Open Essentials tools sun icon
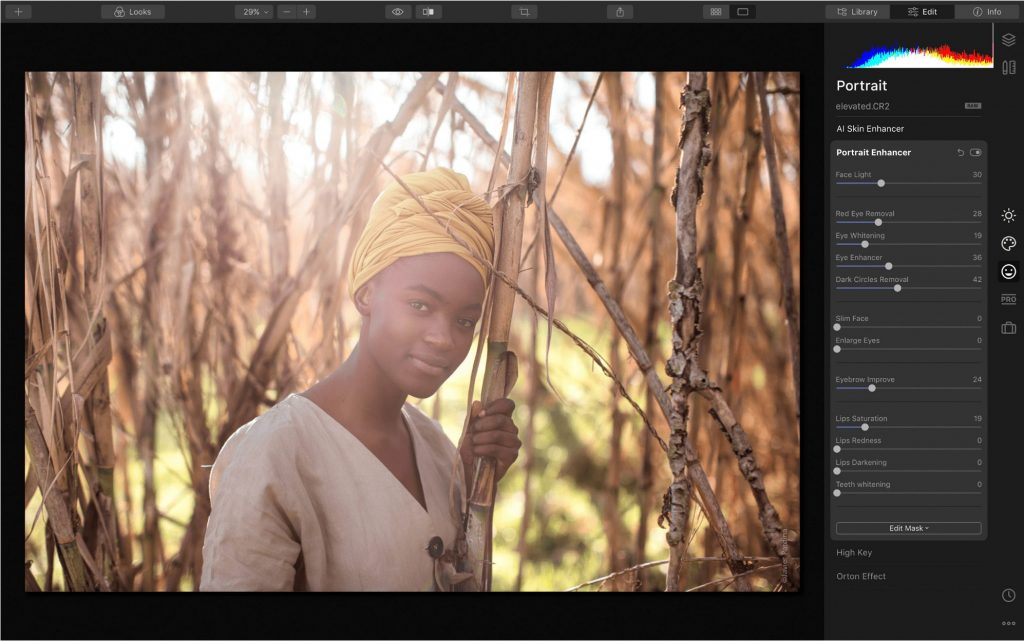1024x641 pixels. tap(1008, 215)
